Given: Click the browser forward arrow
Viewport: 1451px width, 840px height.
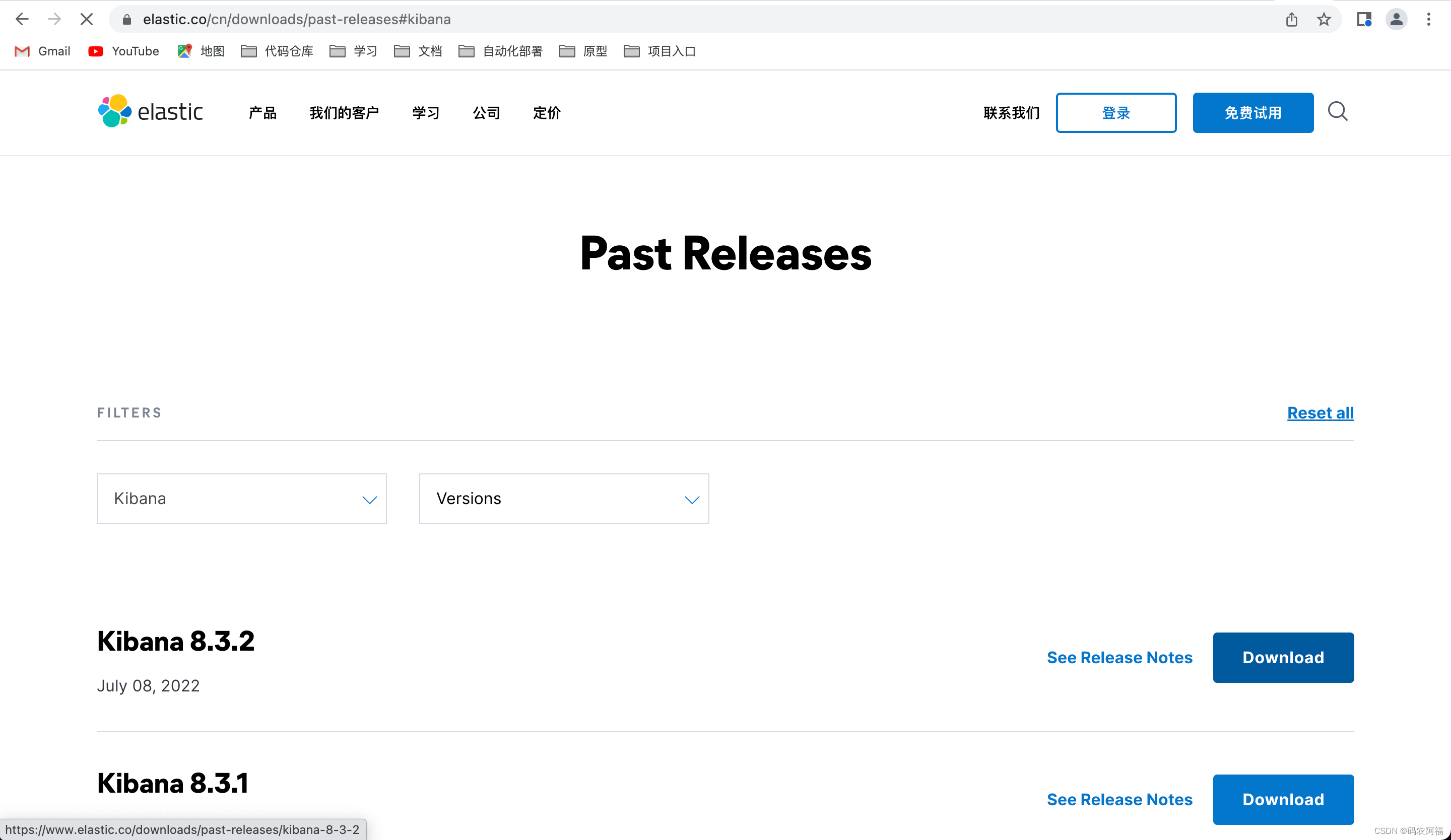Looking at the screenshot, I should pos(54,19).
